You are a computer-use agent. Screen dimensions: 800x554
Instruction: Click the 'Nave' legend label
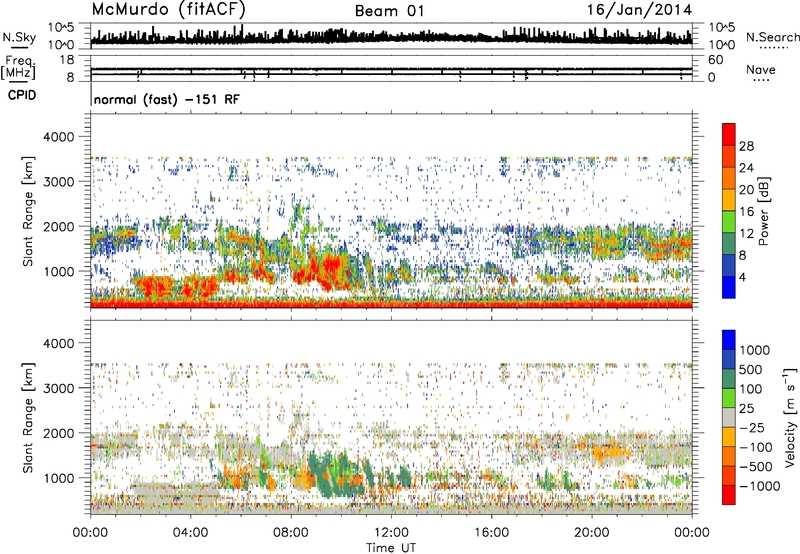click(760, 69)
